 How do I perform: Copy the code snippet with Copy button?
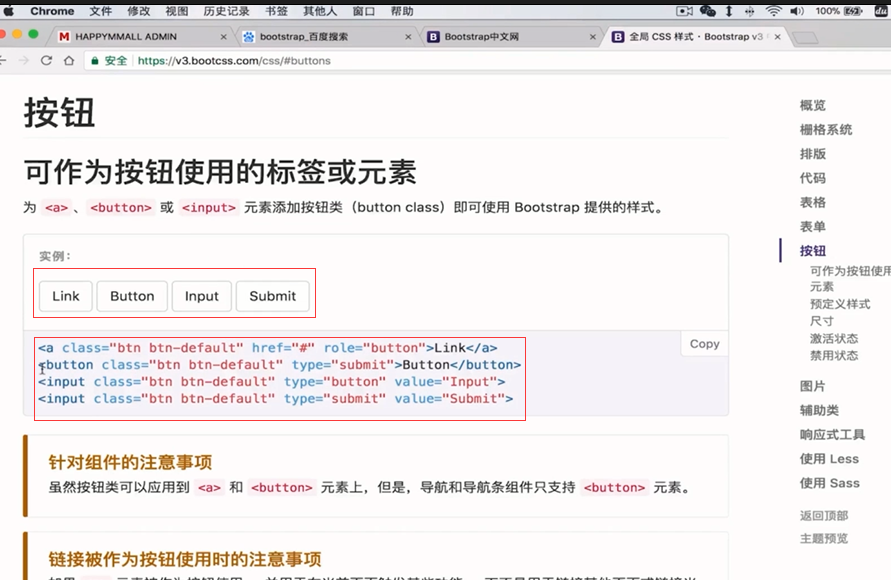click(x=705, y=344)
